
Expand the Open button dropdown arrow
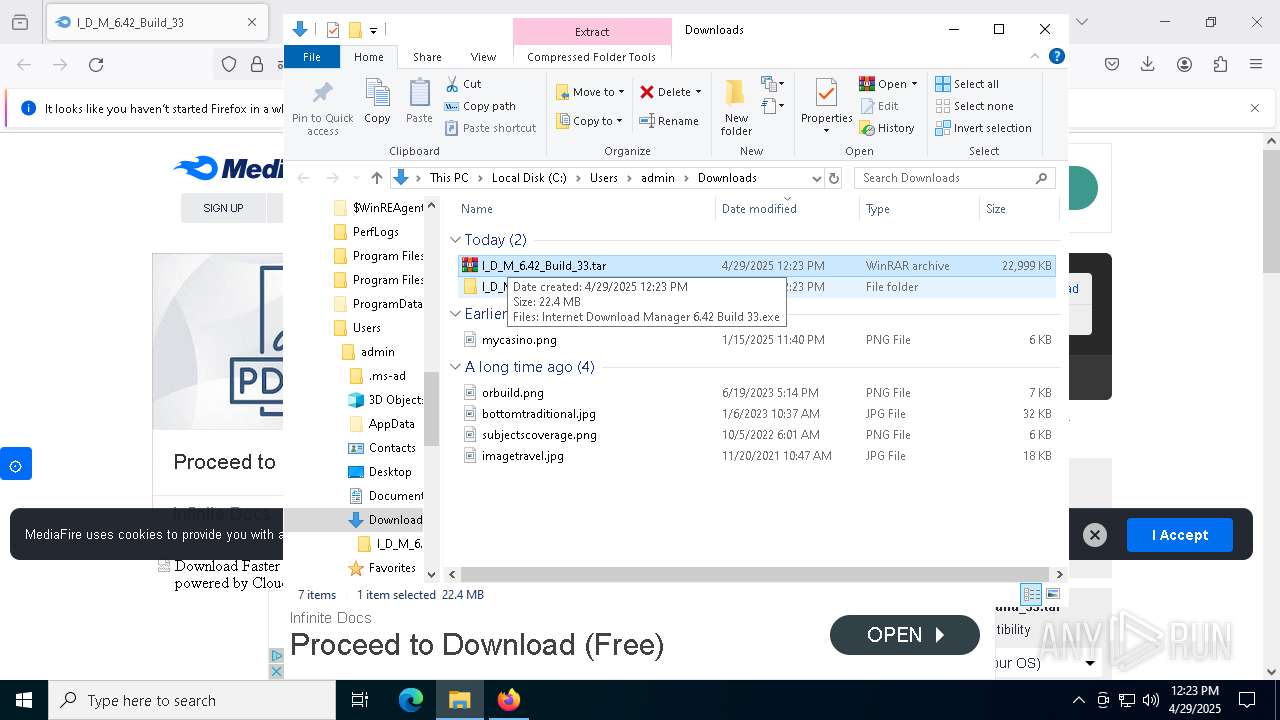pos(915,84)
